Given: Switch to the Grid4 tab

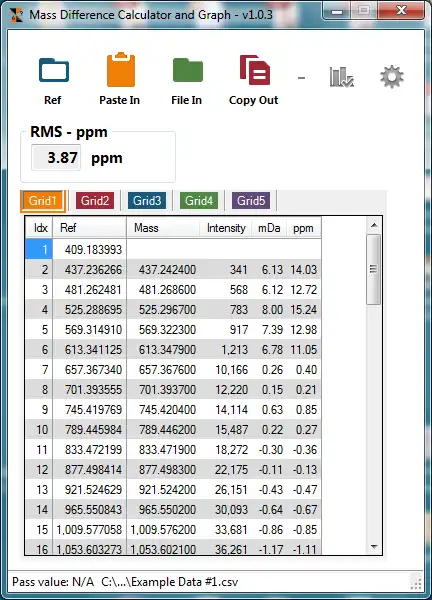Looking at the screenshot, I should tap(199, 201).
